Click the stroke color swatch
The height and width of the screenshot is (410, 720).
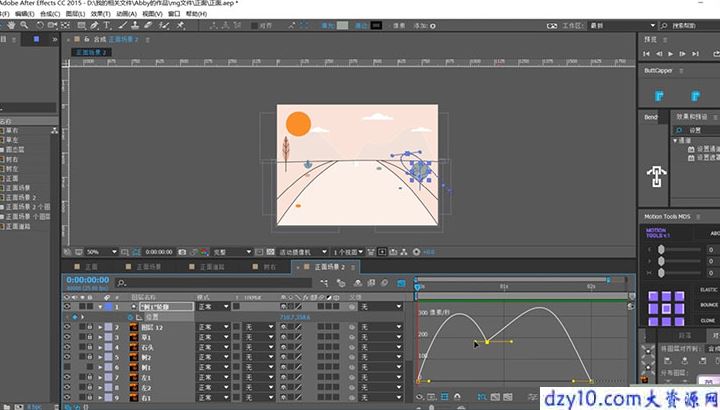tap(376, 26)
